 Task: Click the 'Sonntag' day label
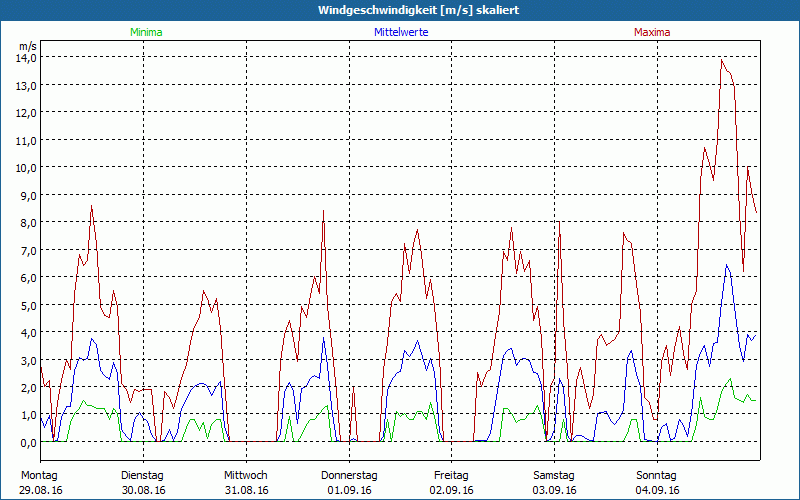pyautogui.click(x=657, y=476)
